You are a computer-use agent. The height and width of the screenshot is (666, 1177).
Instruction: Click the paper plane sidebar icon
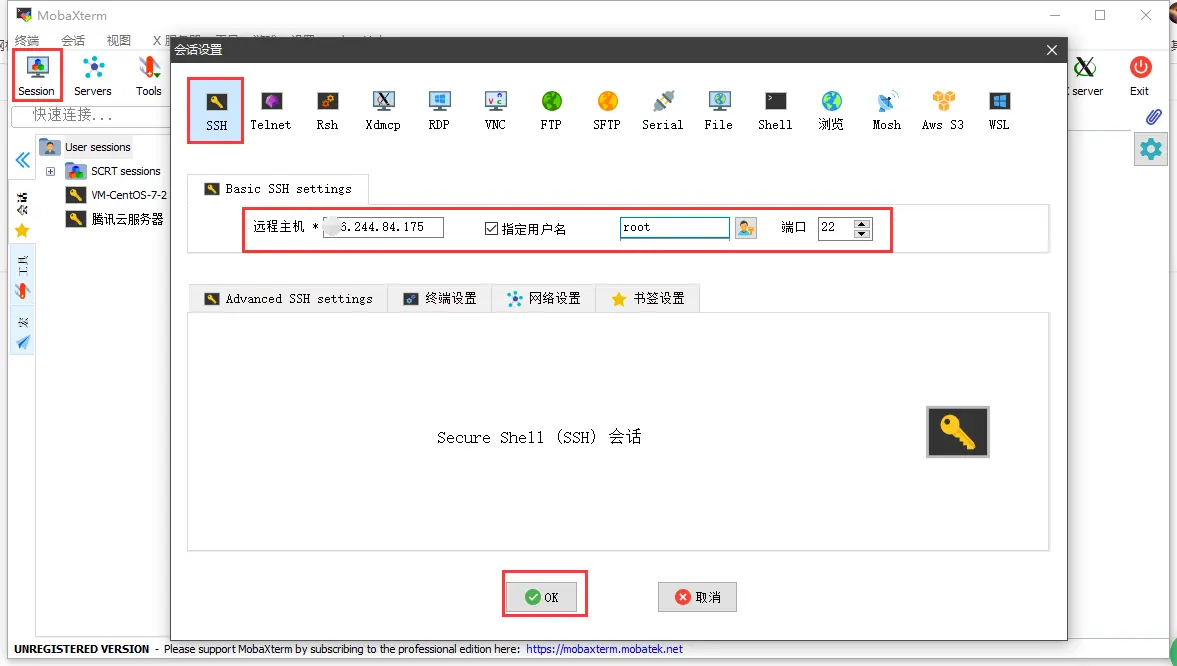(23, 342)
